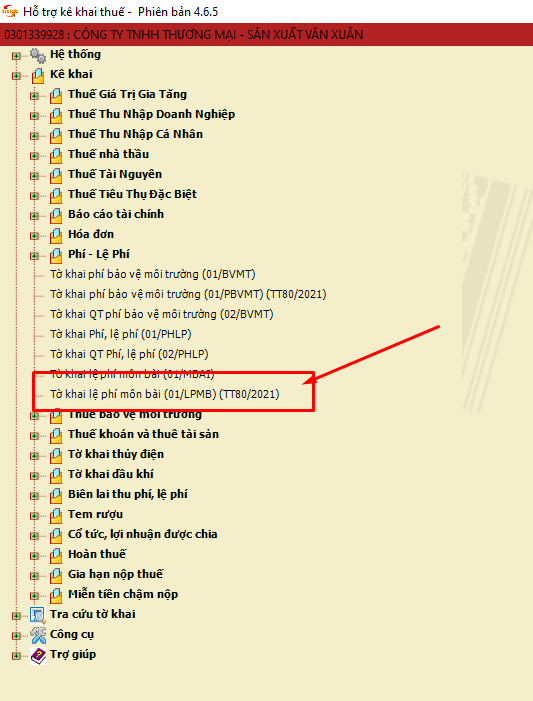Expand the Gia hạn nộp thuế node
The image size is (533, 701).
point(34,576)
